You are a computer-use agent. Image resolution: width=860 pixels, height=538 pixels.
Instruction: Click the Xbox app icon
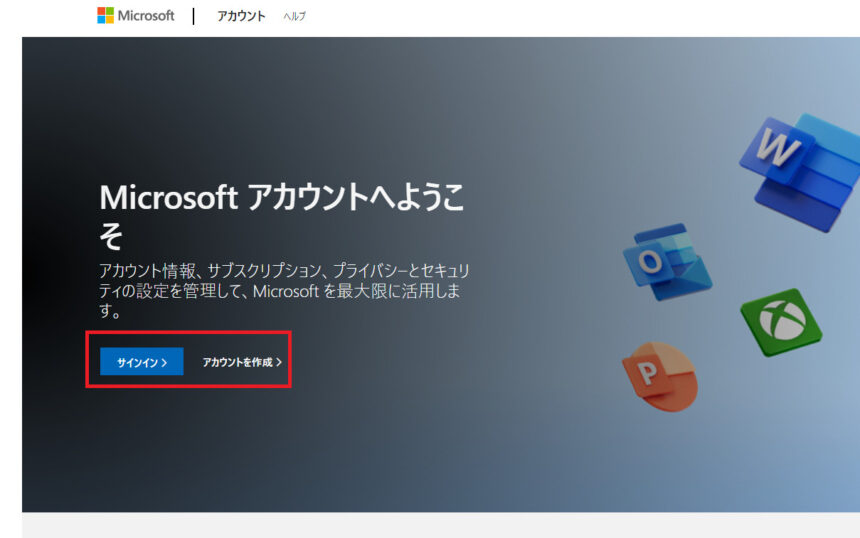(781, 322)
